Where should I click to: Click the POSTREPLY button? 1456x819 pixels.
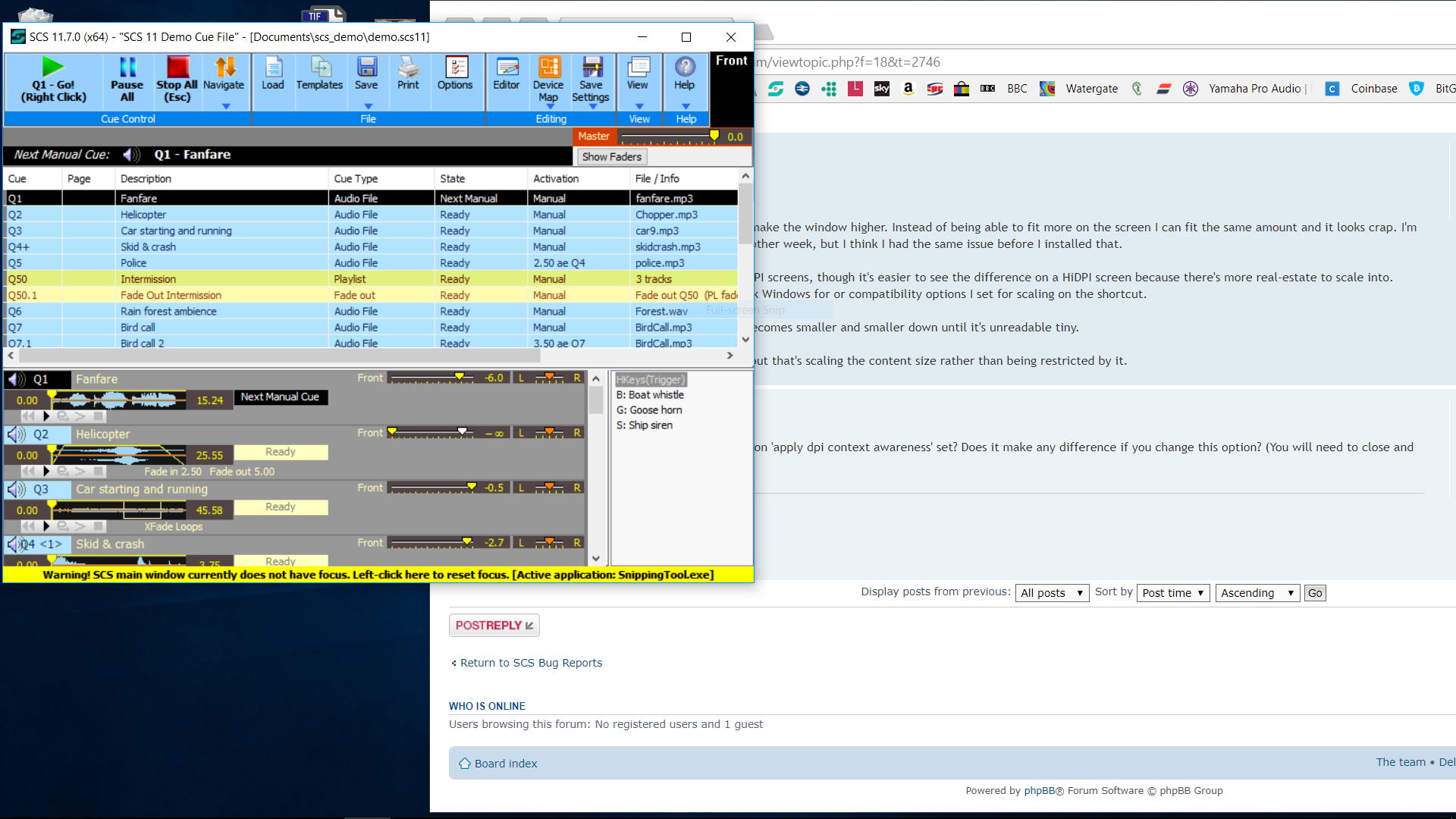click(x=494, y=626)
